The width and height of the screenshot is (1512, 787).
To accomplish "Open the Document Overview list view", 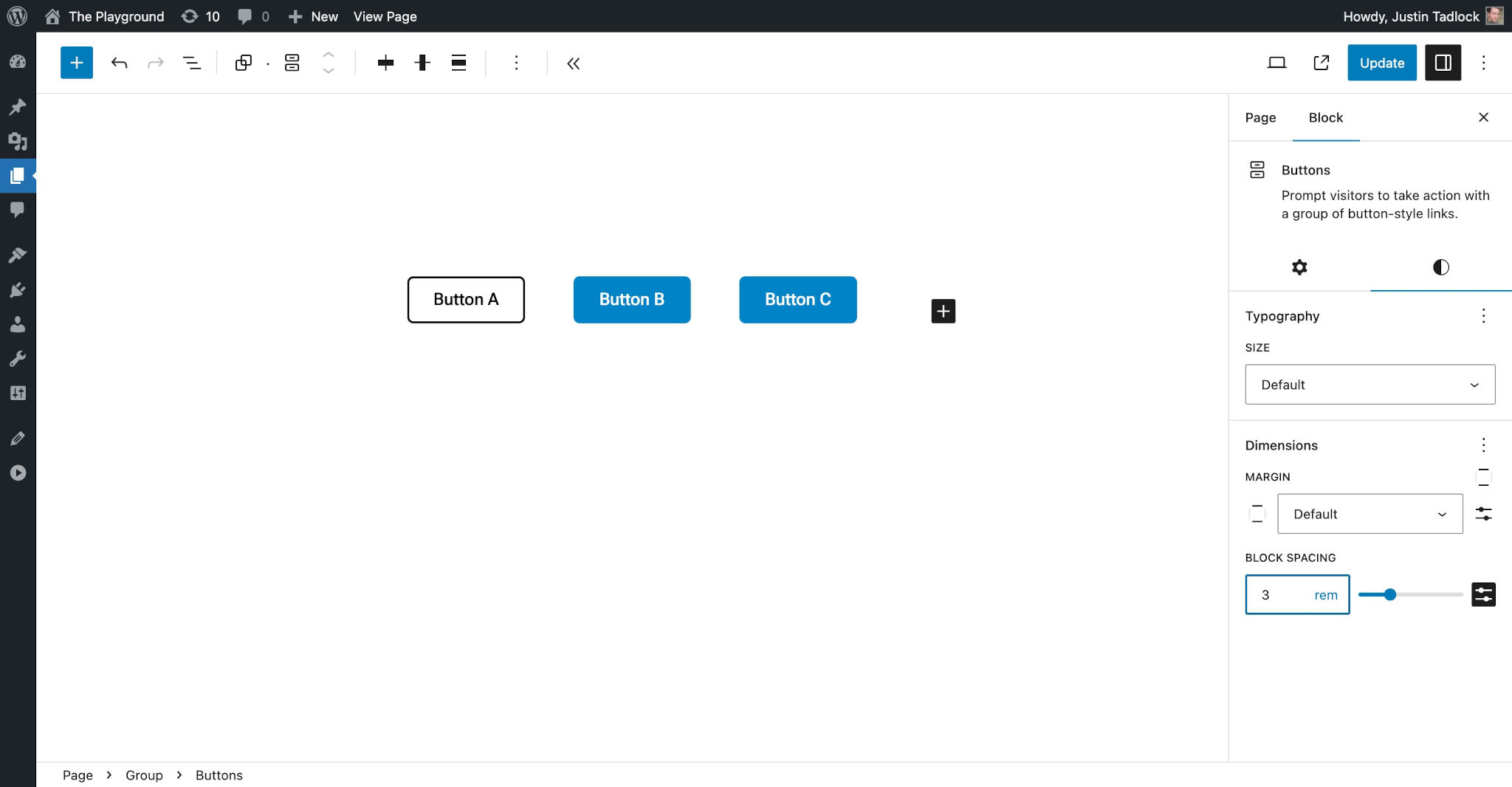I will (x=192, y=63).
